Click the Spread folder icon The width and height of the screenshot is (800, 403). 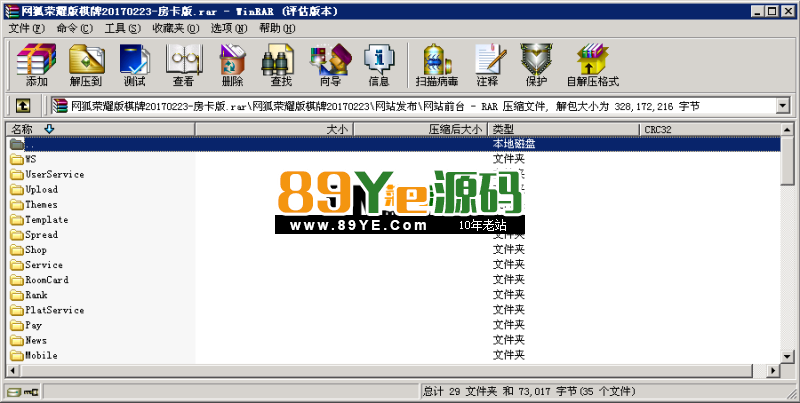(17, 235)
